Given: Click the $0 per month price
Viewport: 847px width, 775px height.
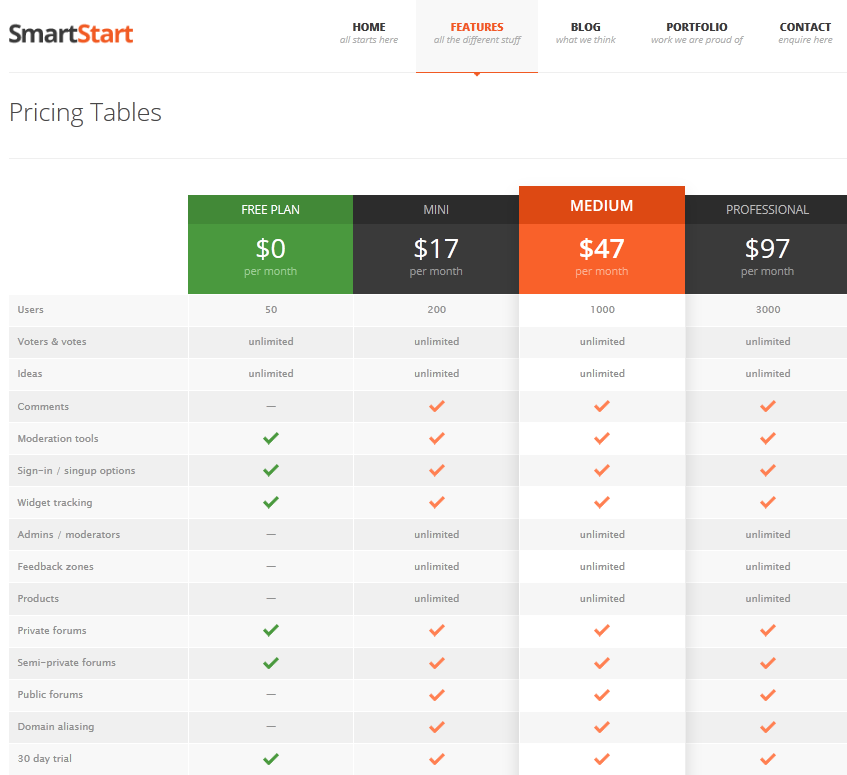Looking at the screenshot, I should pyautogui.click(x=271, y=258).
